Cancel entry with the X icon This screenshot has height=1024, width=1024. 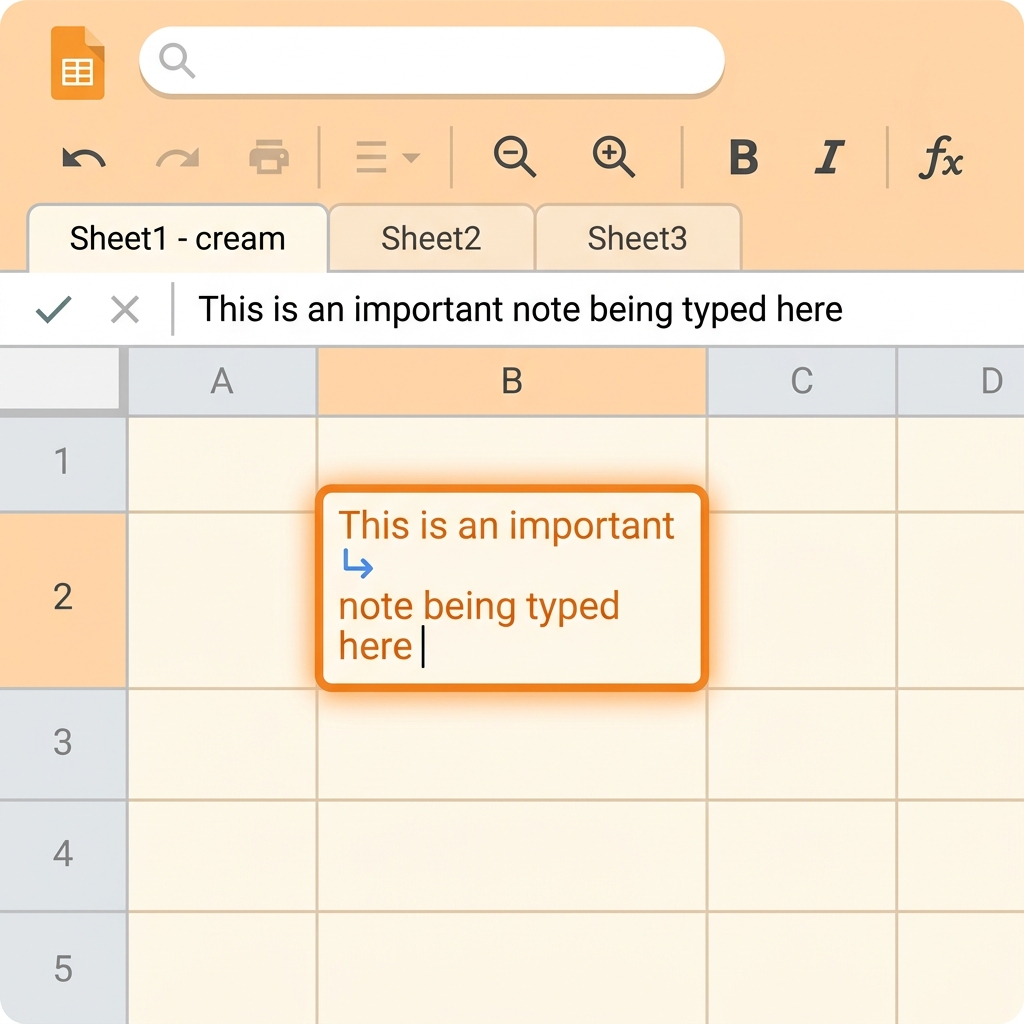(x=125, y=309)
